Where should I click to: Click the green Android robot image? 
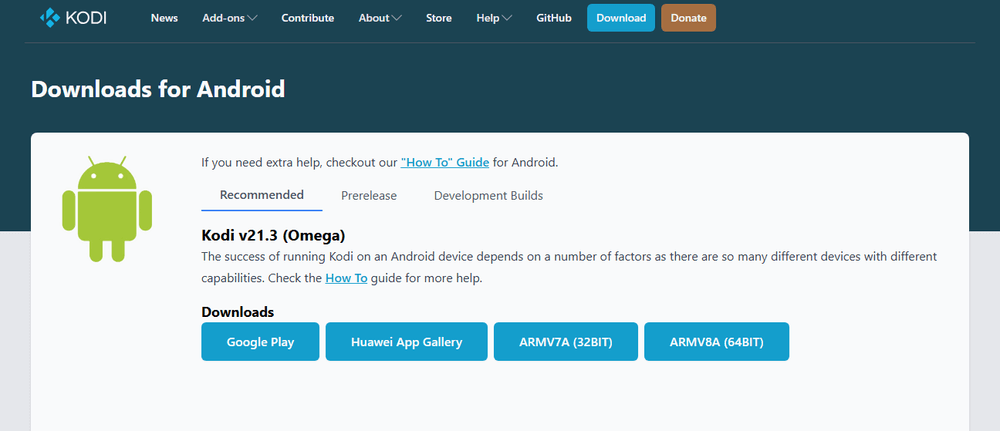coord(107,208)
